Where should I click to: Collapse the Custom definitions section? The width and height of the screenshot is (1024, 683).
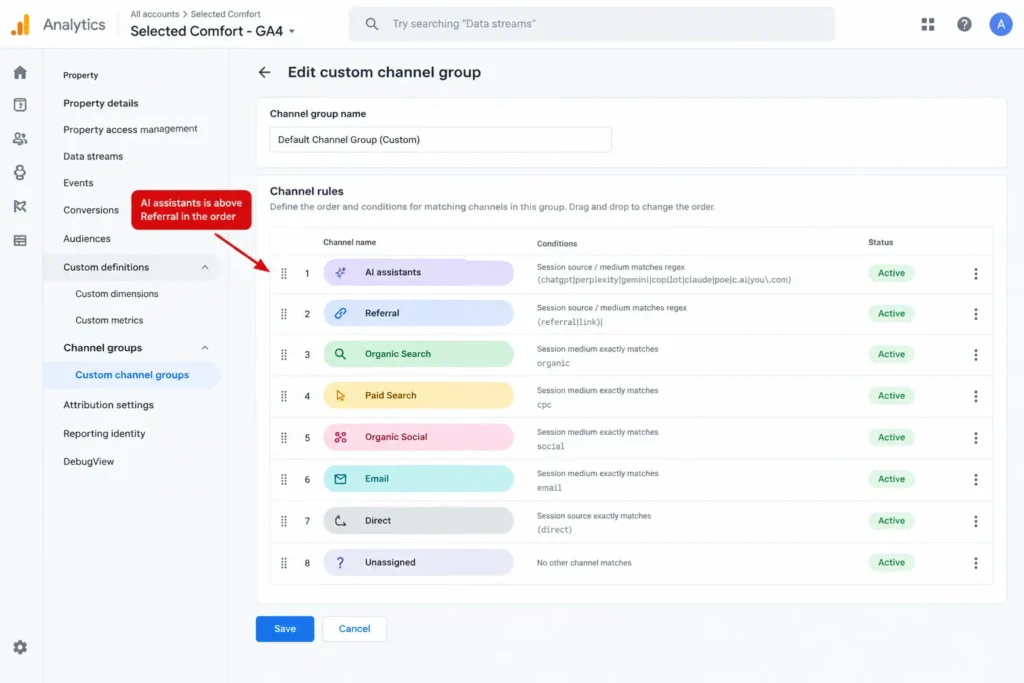205,267
